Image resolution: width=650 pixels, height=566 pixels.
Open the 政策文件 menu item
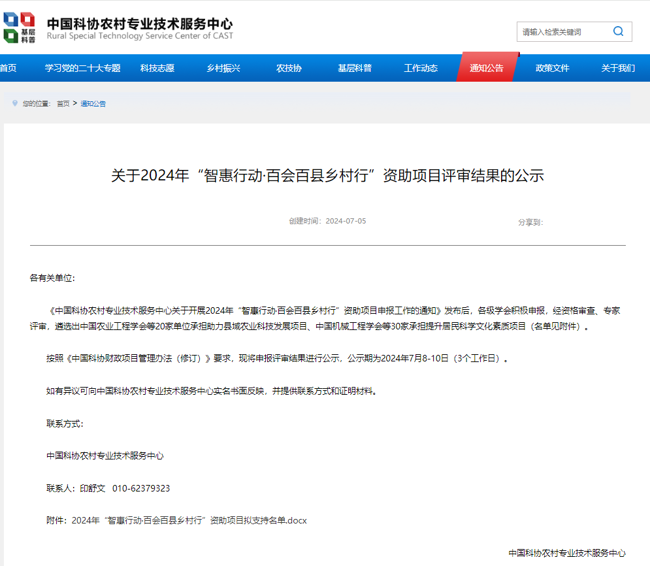point(552,68)
